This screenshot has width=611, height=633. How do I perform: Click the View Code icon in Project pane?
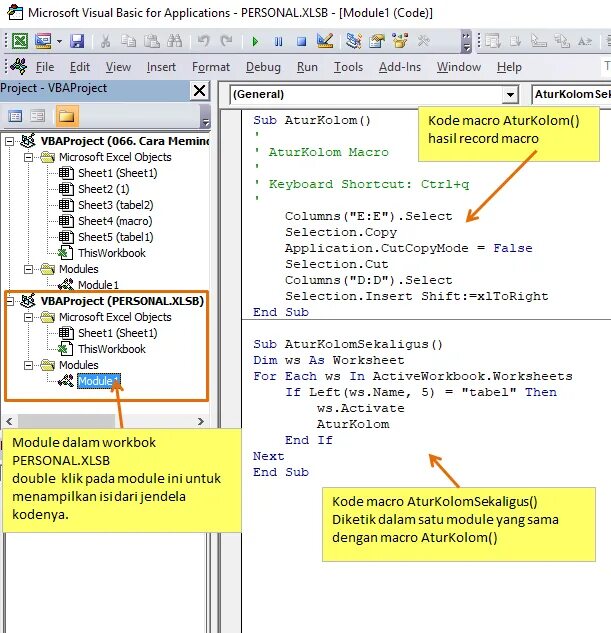coord(15,116)
